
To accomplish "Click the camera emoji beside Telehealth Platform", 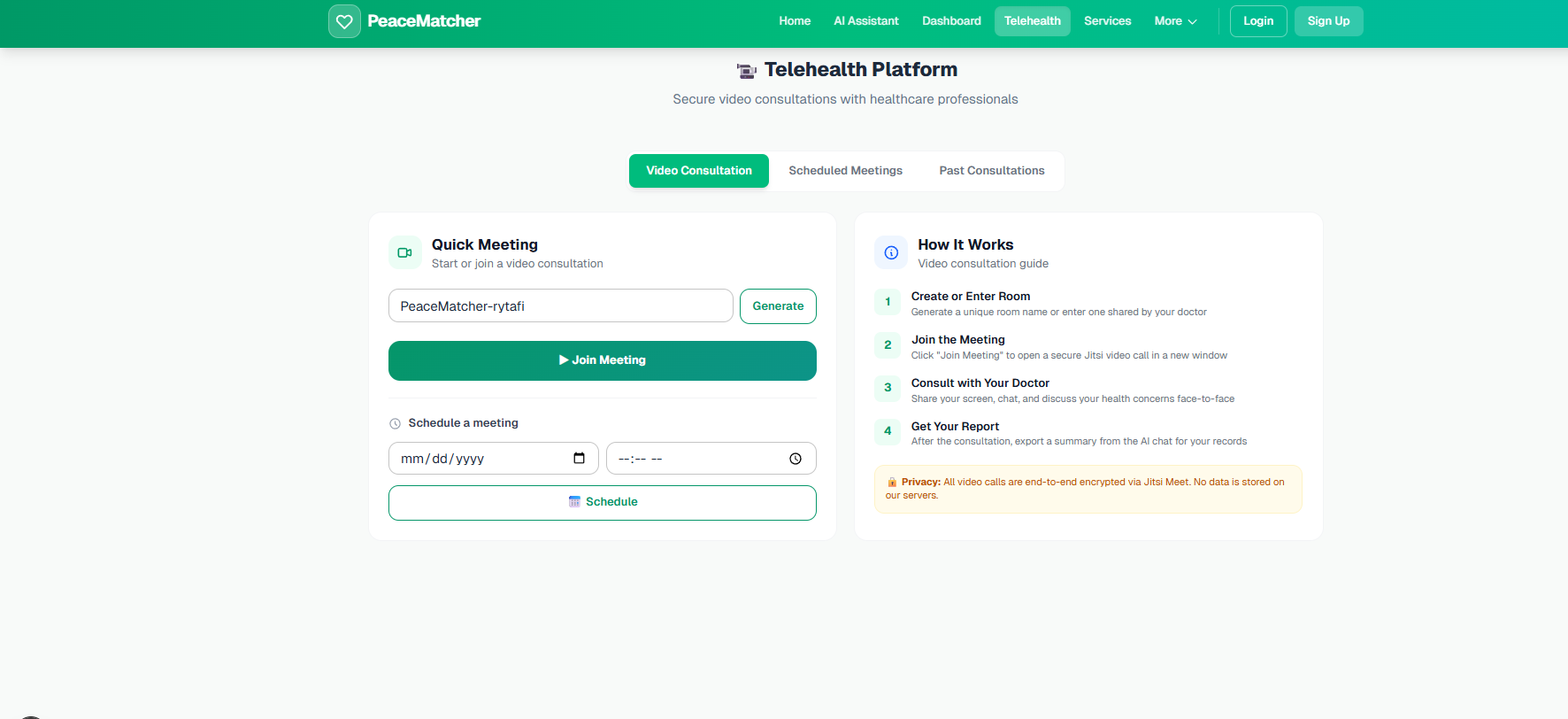I will (747, 70).
